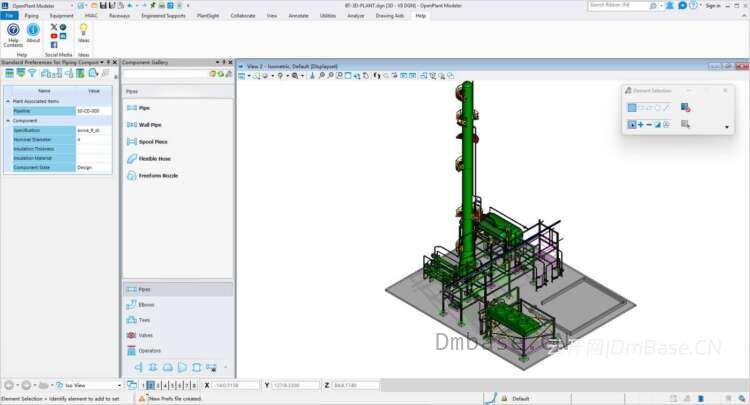
Task: Open the Facebook social media icon
Action: point(54,44)
